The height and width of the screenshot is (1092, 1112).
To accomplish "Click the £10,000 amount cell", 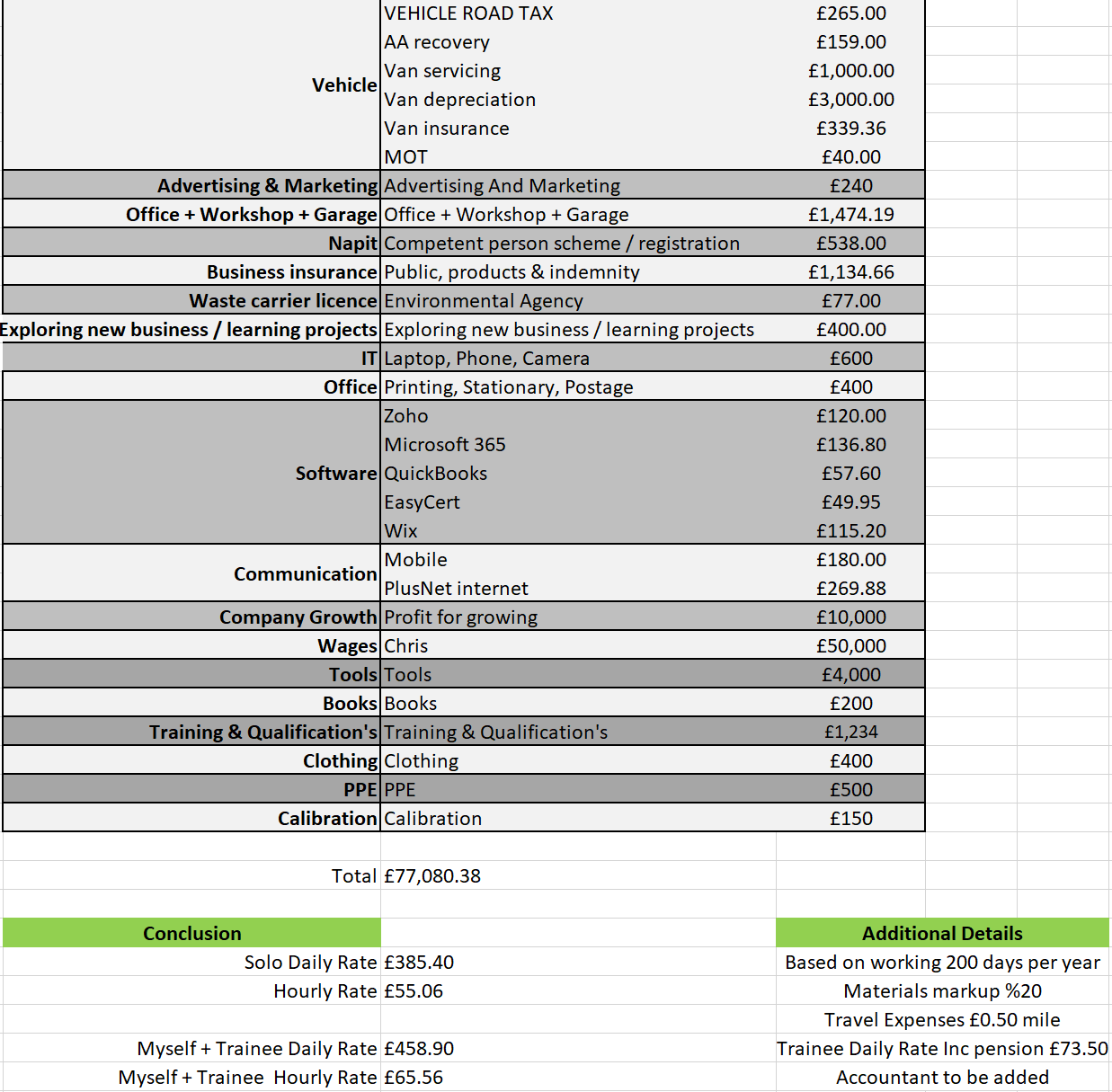I will (x=851, y=617).
